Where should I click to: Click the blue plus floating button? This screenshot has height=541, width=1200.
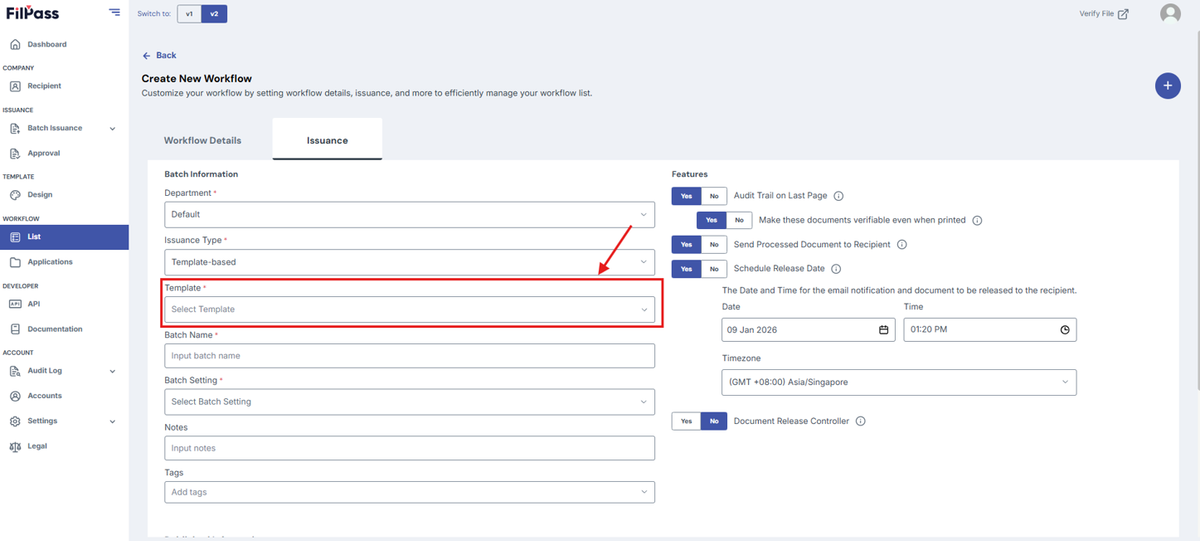point(1167,86)
